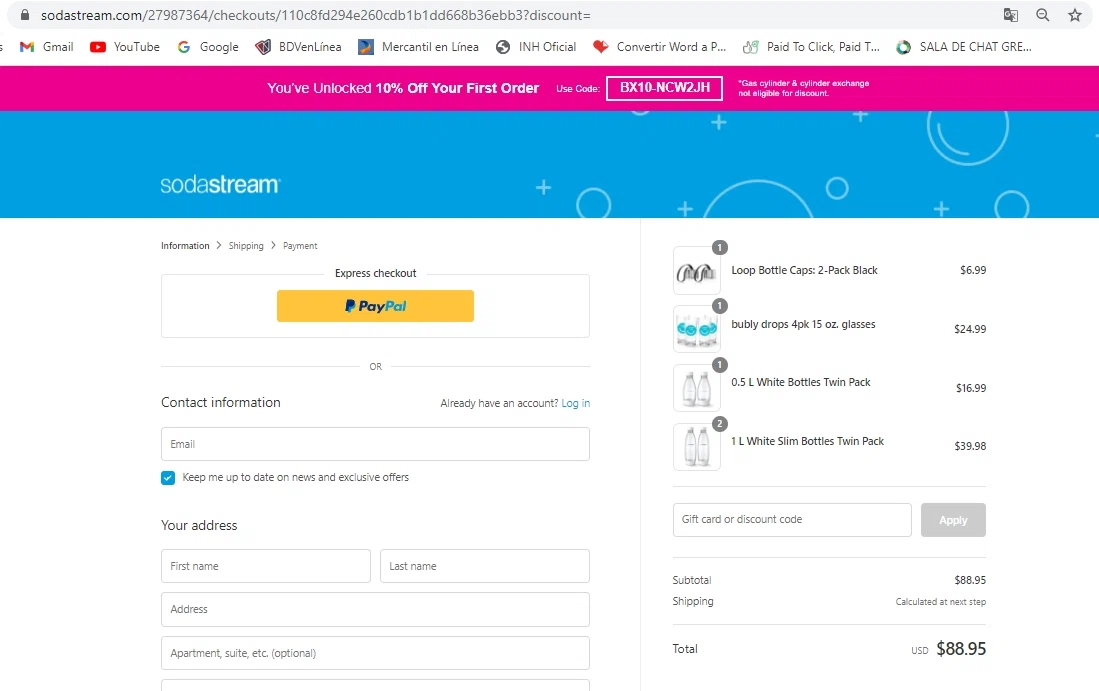The image size is (1099, 691).
Task: Open the Paid To Click bookmark
Action: (811, 47)
